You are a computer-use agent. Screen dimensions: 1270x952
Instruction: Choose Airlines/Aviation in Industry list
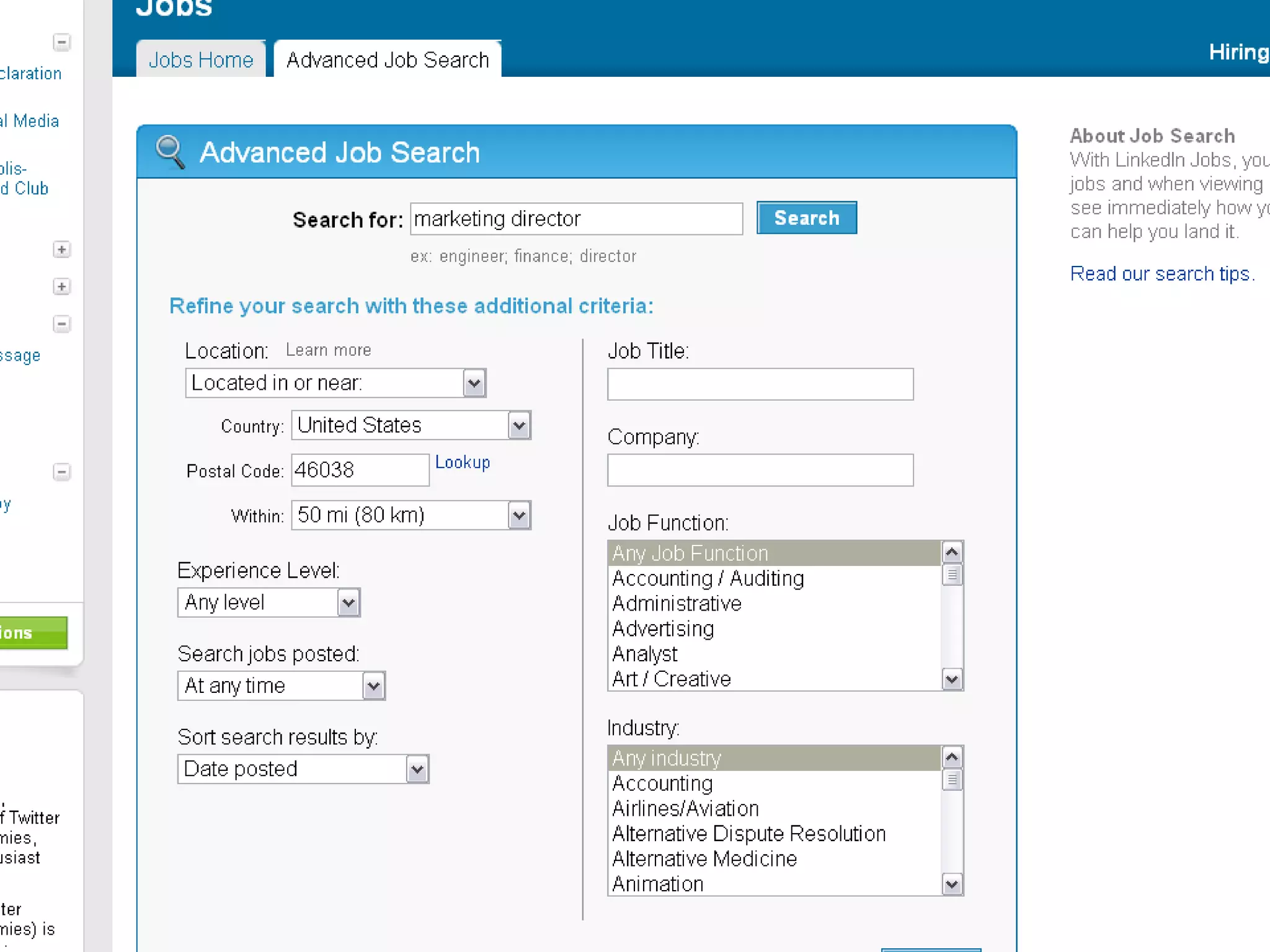pyautogui.click(x=685, y=809)
